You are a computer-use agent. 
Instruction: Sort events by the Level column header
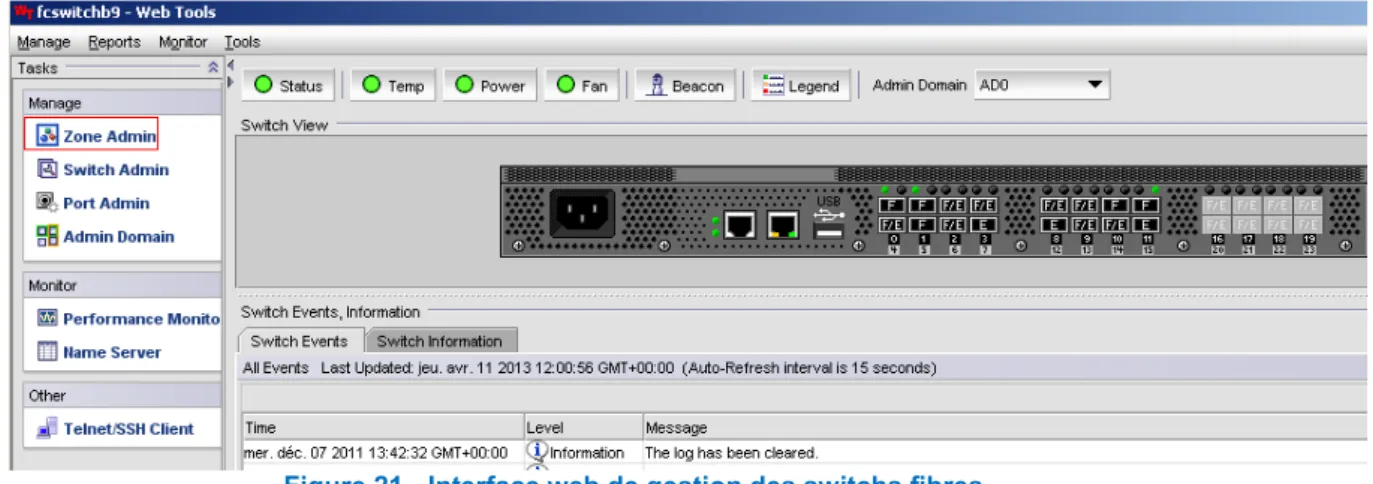pos(584,428)
